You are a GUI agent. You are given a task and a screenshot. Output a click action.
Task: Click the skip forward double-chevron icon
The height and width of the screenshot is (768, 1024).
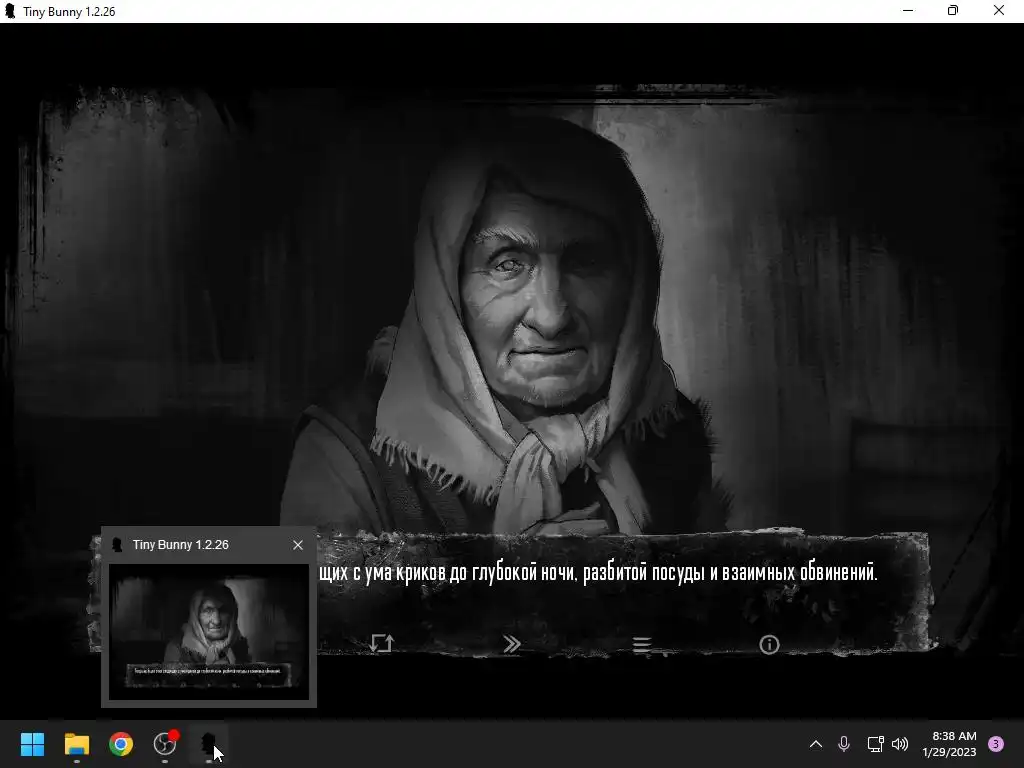511,645
